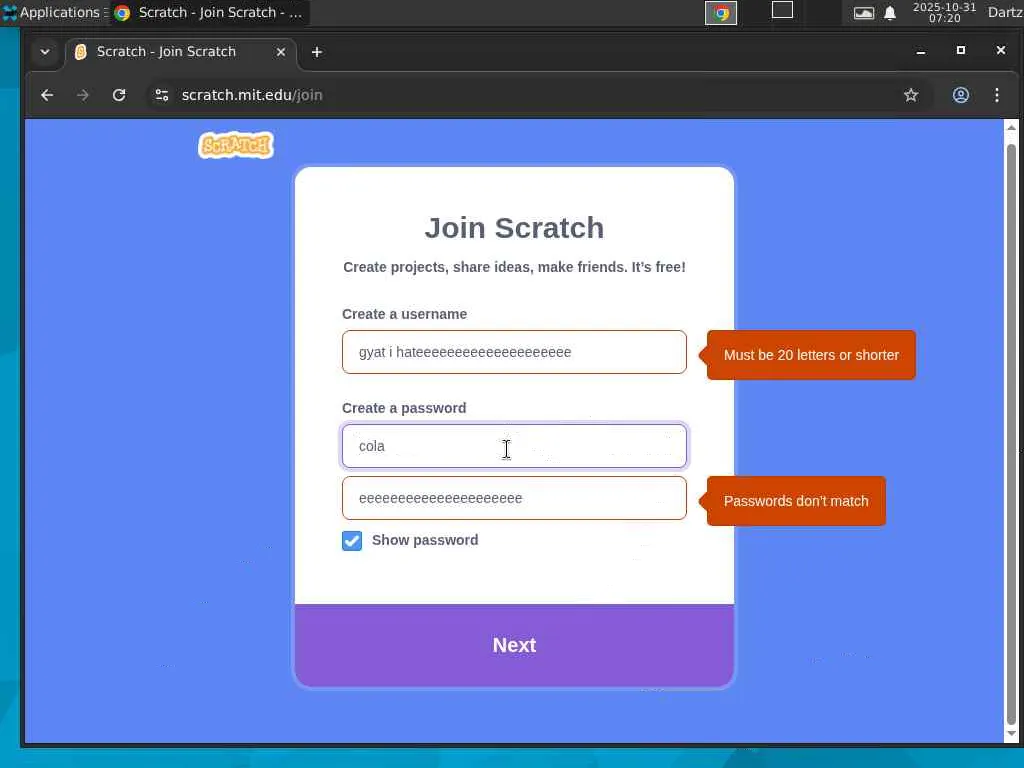The height and width of the screenshot is (768, 1024).
Task: Click the 'Must be 20 letters or shorter' message
Action: click(811, 355)
